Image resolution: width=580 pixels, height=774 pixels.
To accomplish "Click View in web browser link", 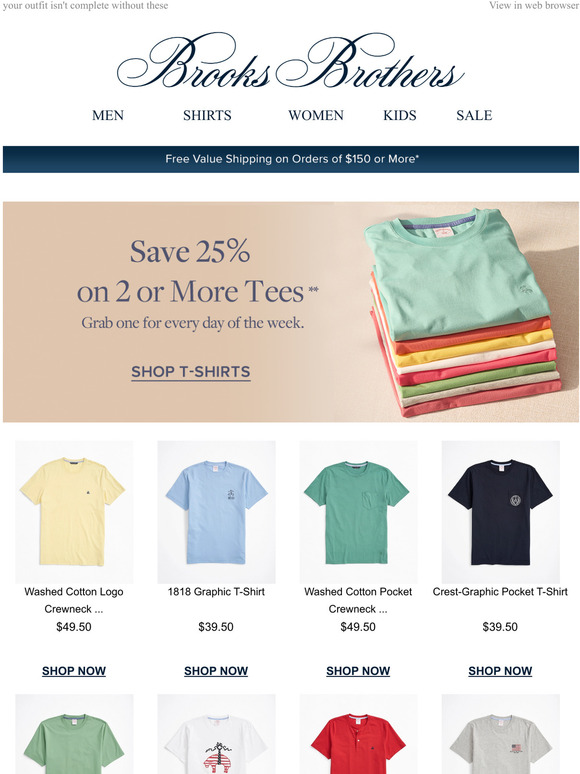I will click(533, 5).
